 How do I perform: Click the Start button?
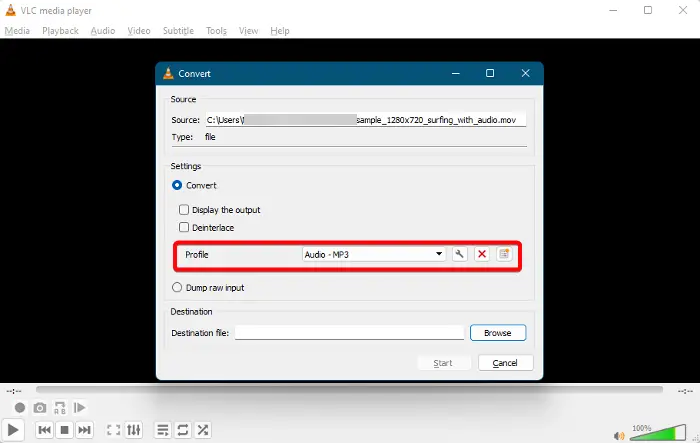(443, 363)
